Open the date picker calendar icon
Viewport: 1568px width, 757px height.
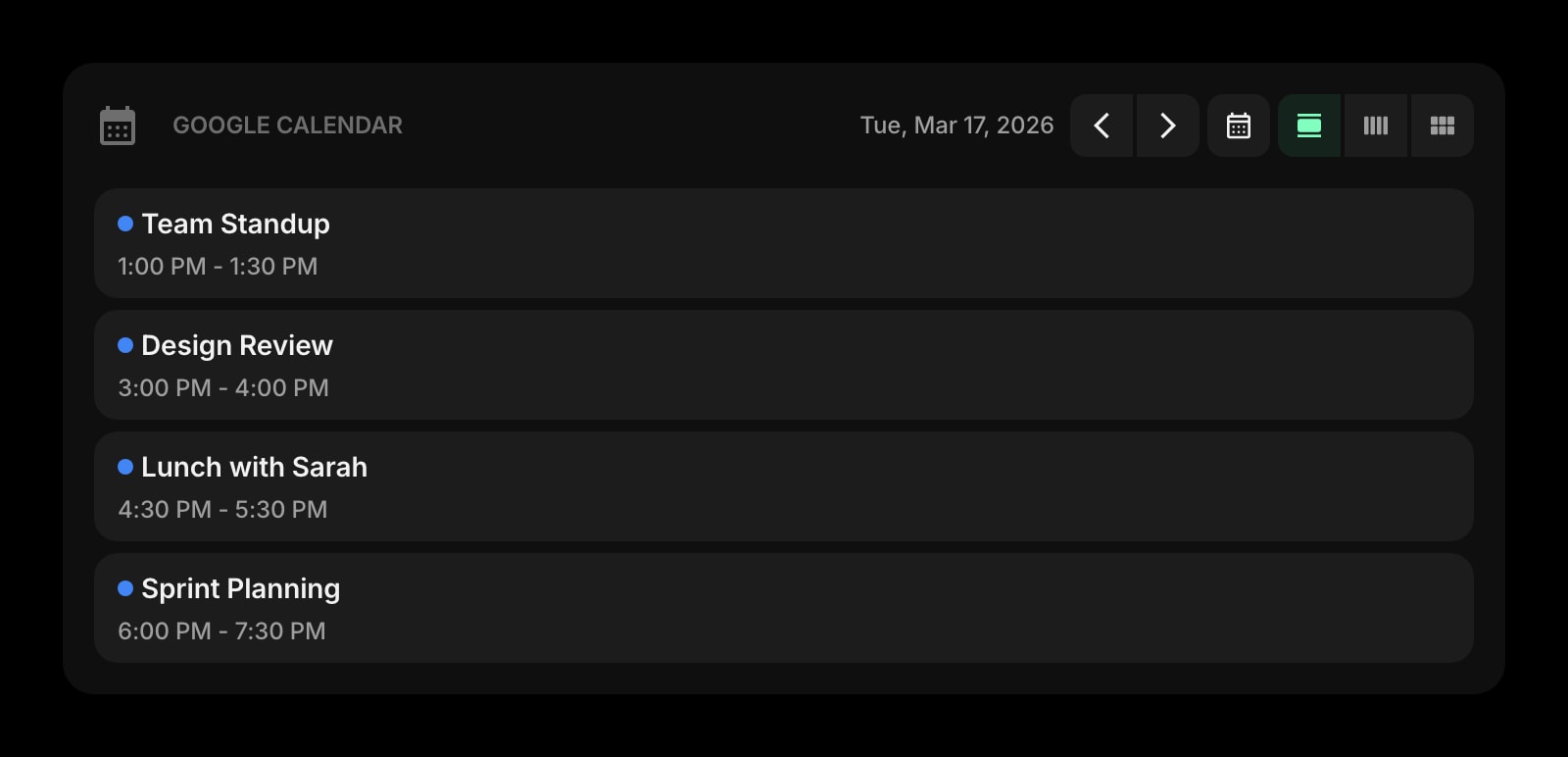tap(1238, 126)
